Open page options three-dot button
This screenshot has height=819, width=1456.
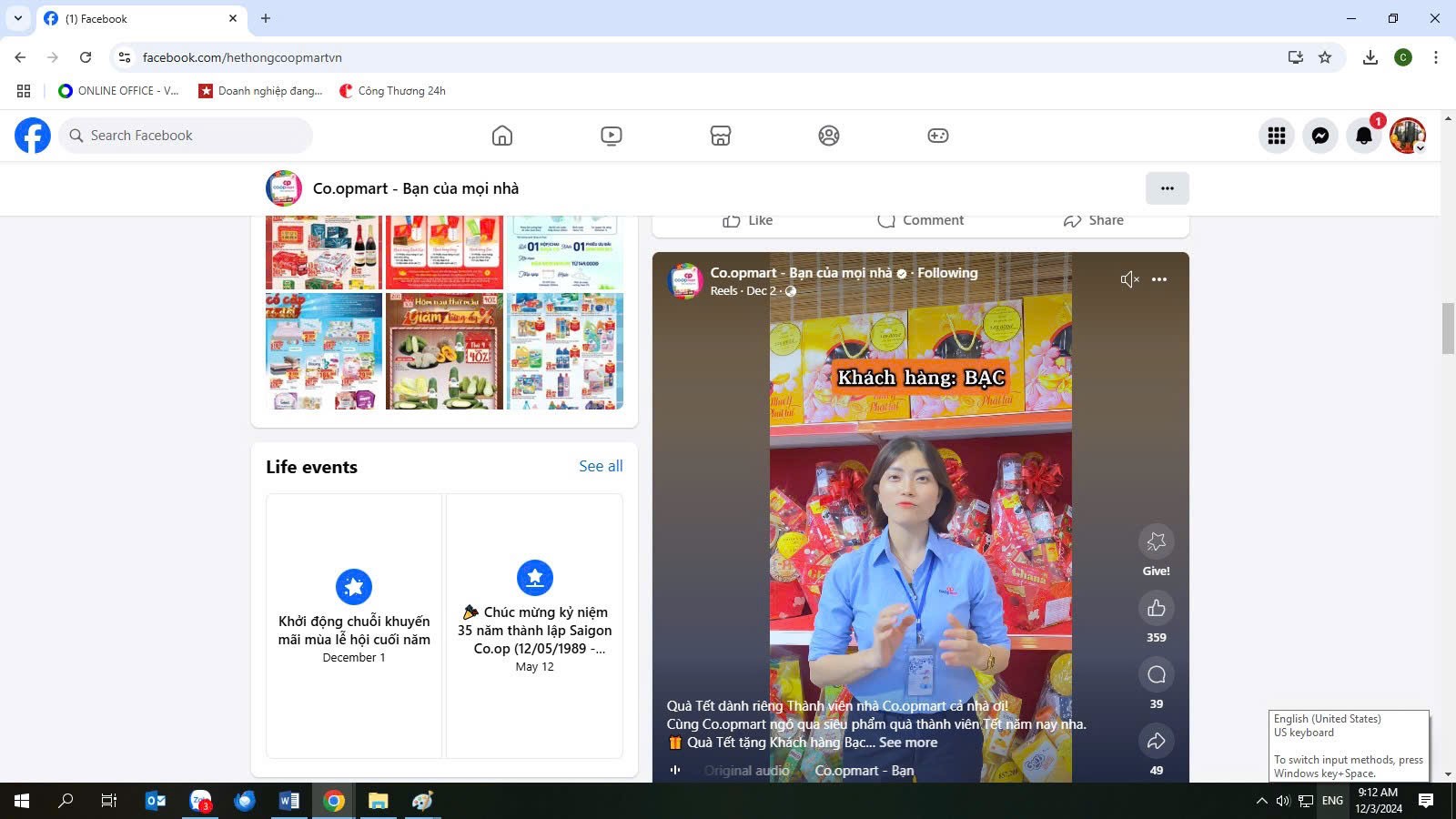coord(1168,188)
